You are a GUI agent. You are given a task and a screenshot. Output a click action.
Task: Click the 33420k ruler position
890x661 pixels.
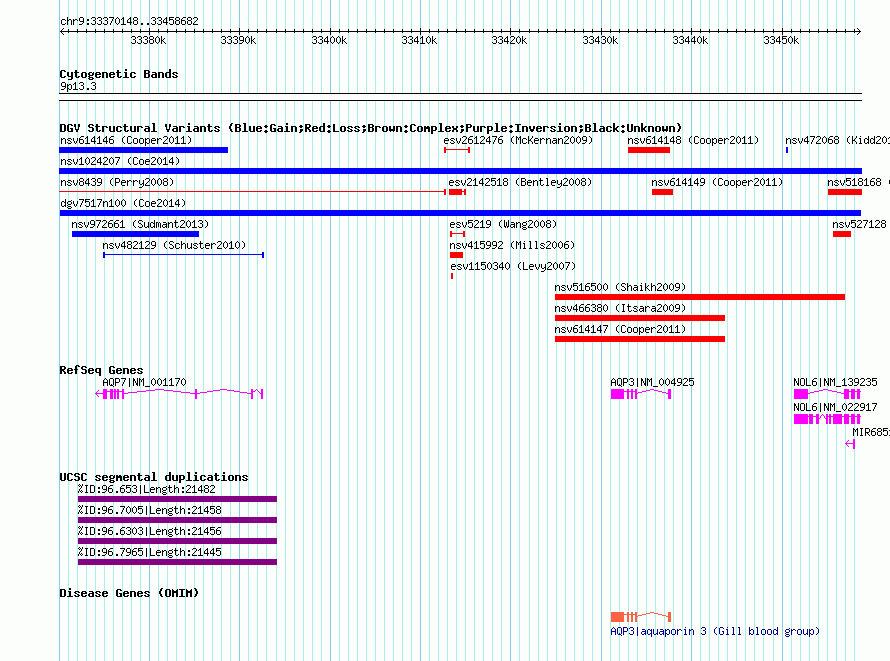pyautogui.click(x=509, y=40)
